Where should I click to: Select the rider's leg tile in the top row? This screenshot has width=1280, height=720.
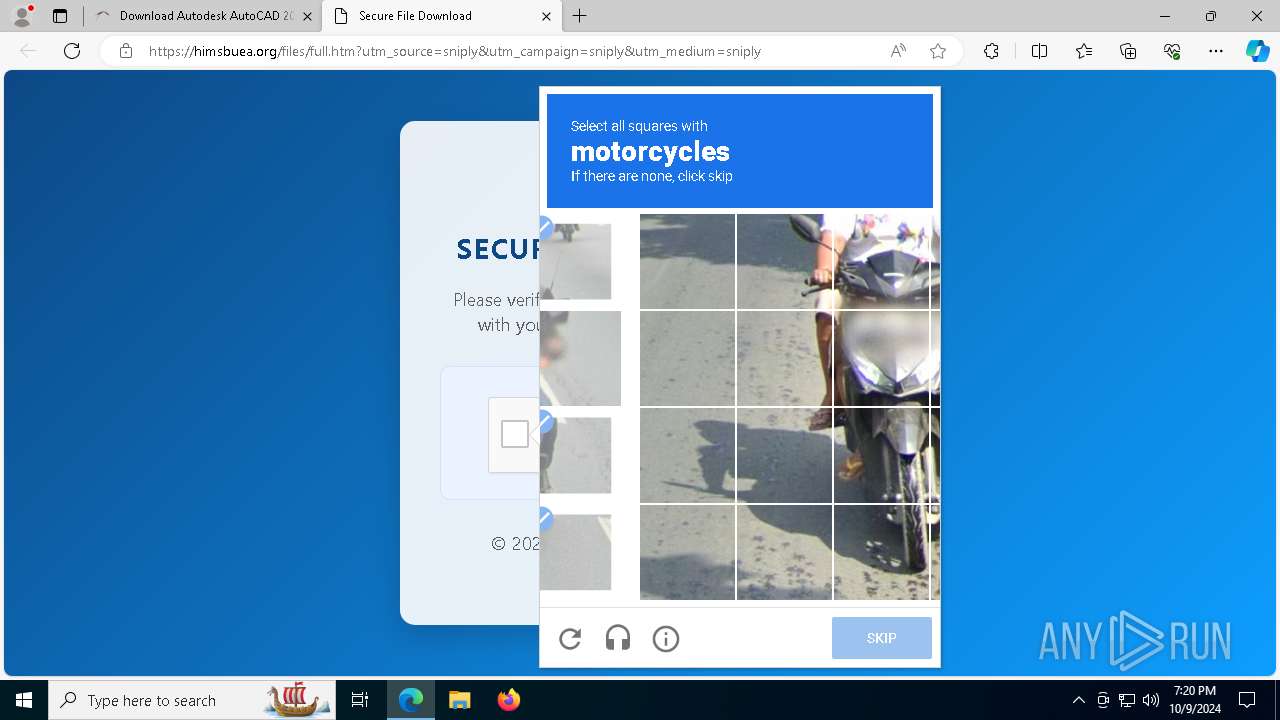pyautogui.click(x=784, y=261)
